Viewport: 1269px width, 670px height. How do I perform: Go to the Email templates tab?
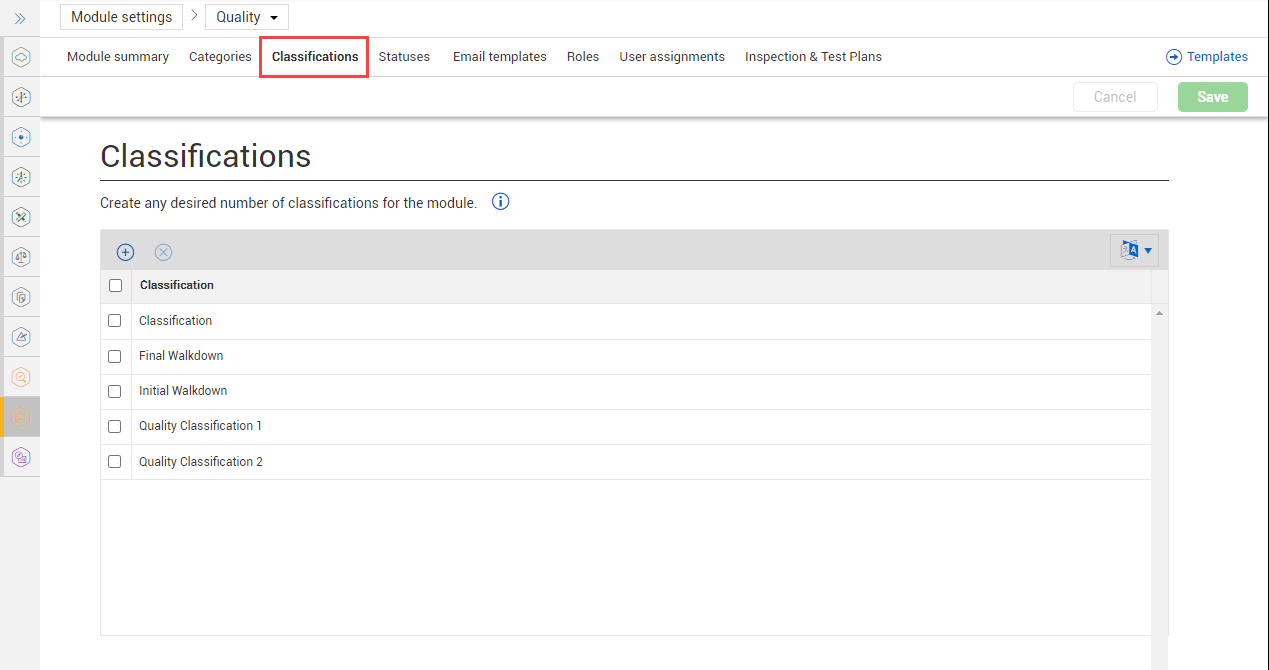tap(499, 57)
